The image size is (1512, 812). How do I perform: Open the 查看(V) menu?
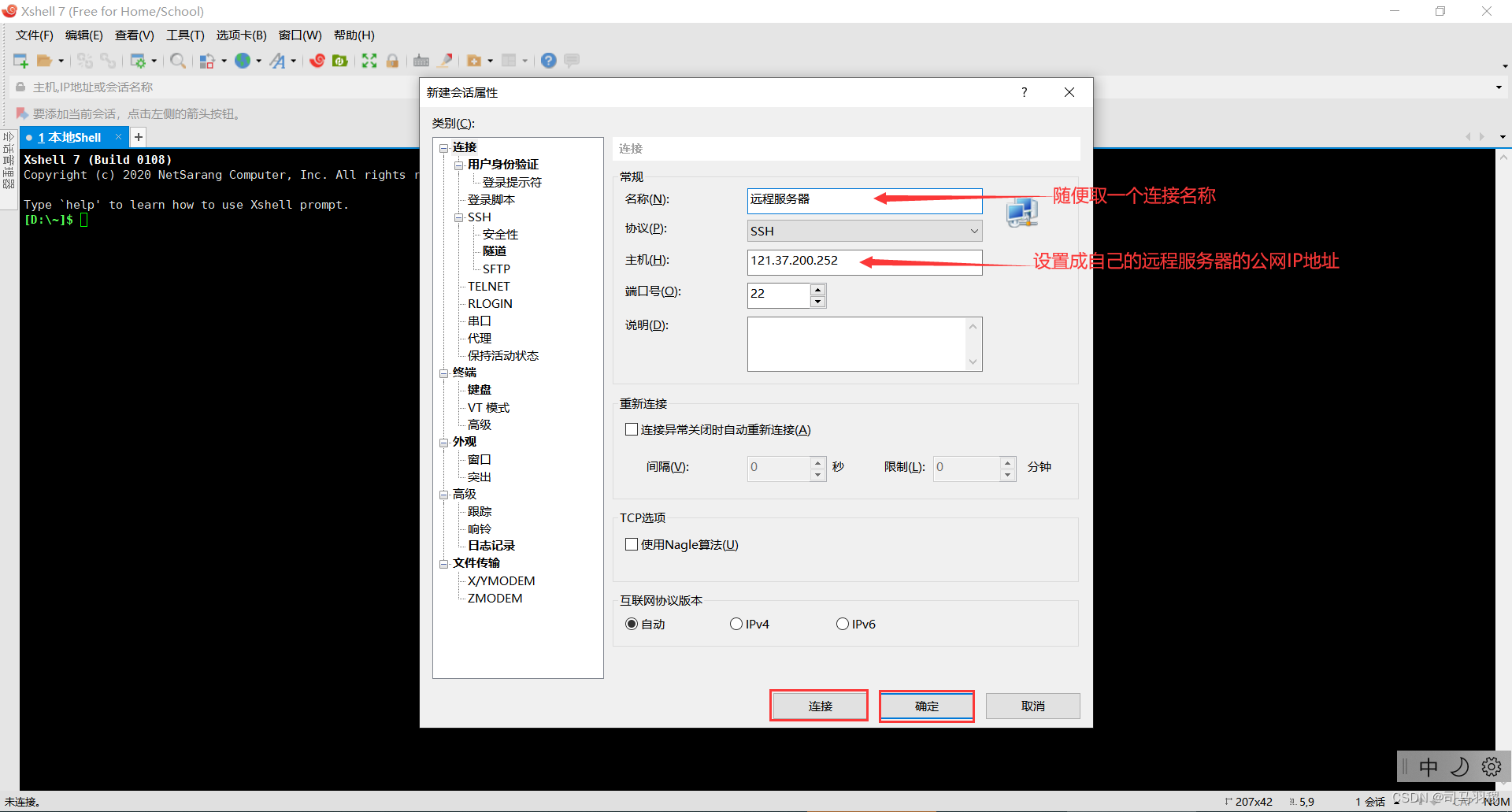point(135,35)
